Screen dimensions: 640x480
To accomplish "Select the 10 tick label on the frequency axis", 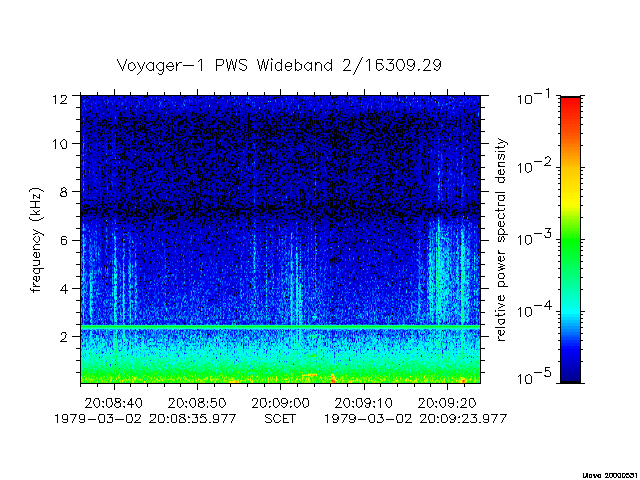I will point(60,144).
